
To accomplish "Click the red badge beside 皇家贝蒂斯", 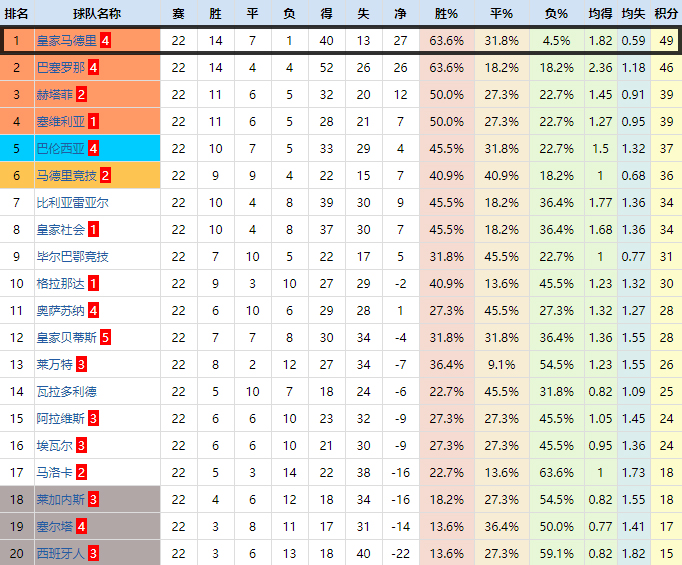I will 105,337.
